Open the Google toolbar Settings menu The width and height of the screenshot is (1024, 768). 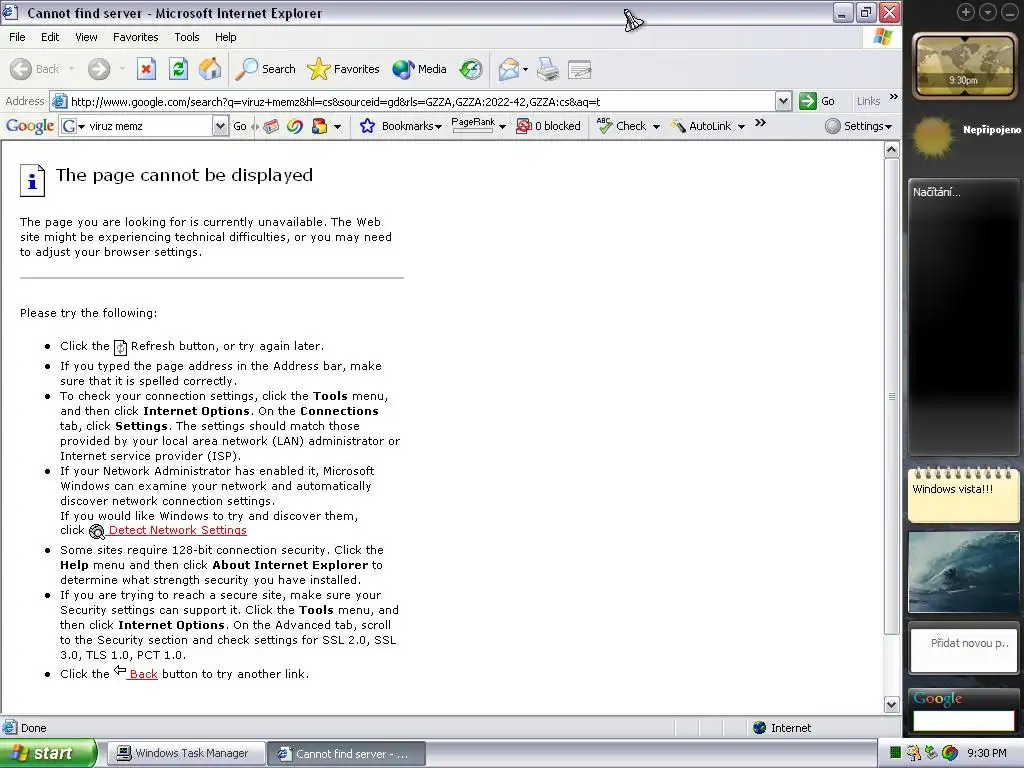click(x=859, y=126)
